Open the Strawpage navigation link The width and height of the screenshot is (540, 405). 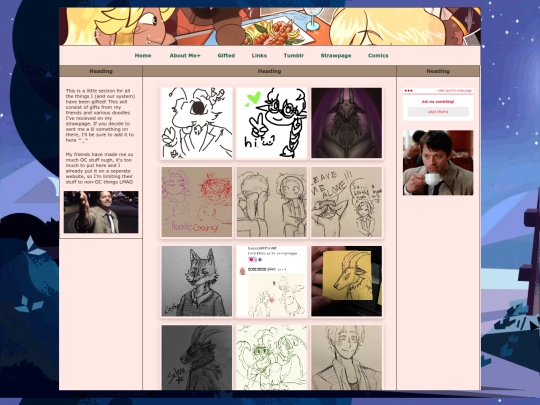[x=336, y=55]
